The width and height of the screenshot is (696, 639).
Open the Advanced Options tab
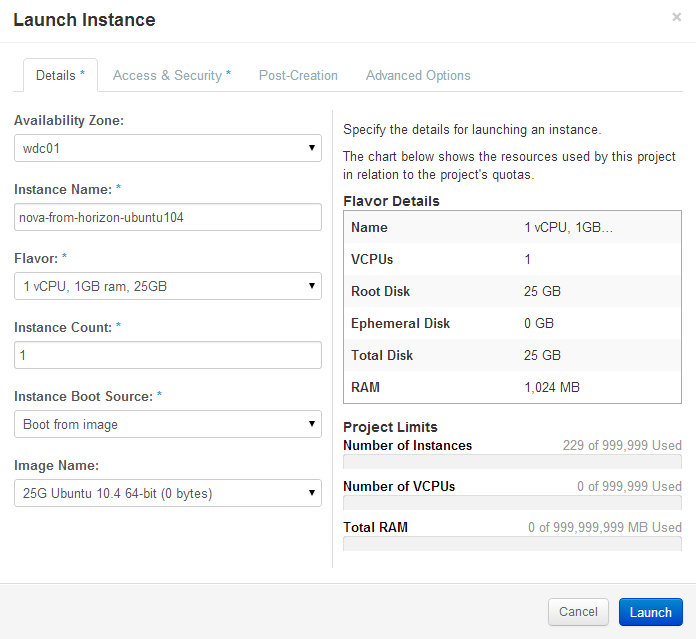[x=418, y=75]
